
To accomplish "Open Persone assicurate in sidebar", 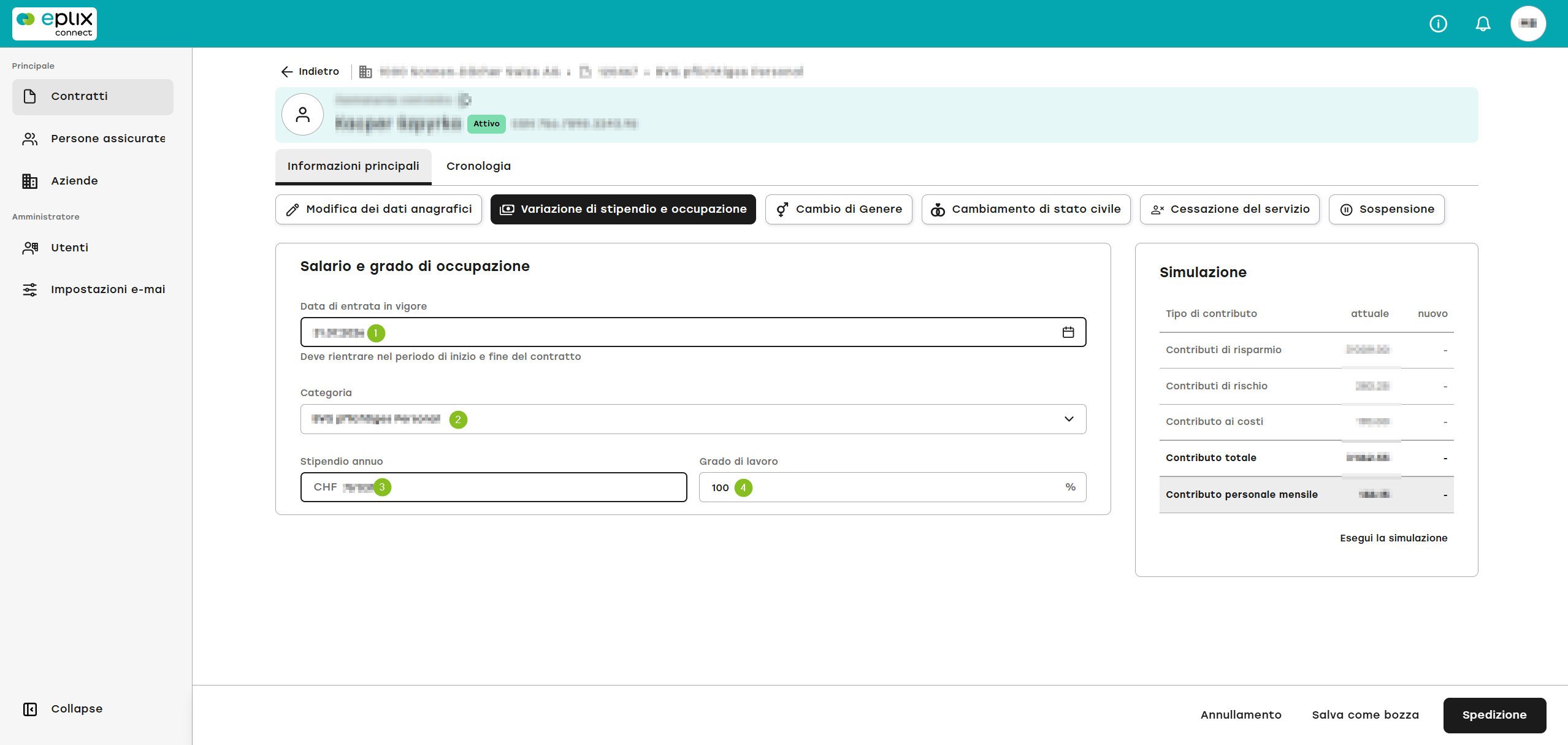I will point(93,139).
